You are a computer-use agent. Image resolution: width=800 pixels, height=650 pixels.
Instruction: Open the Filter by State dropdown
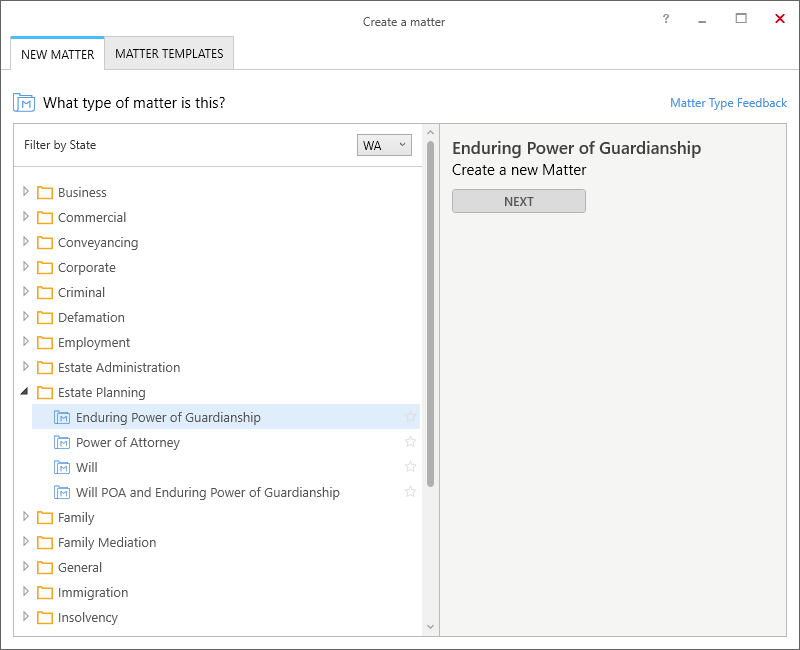384,145
